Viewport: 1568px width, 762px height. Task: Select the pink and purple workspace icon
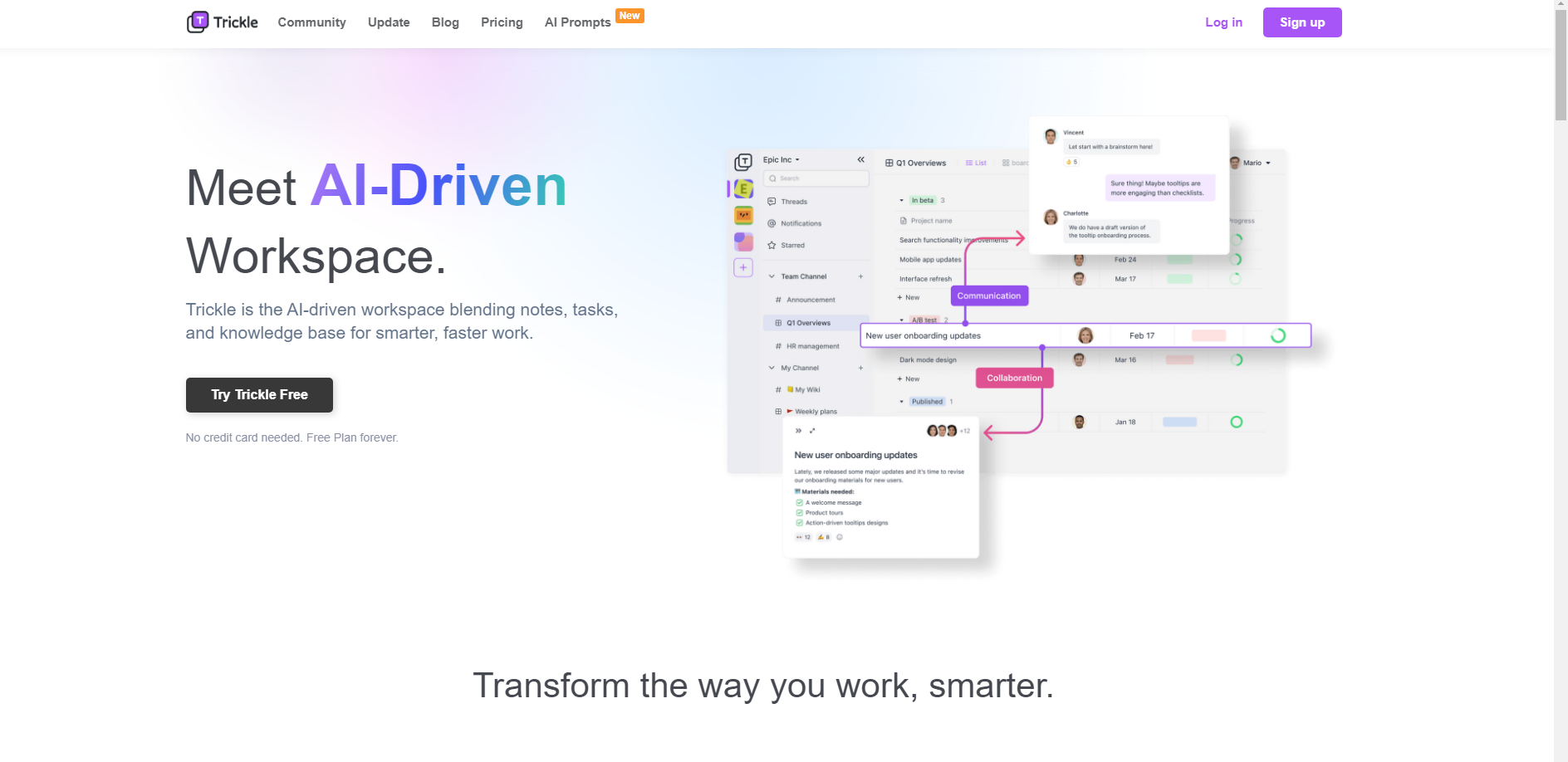(743, 242)
